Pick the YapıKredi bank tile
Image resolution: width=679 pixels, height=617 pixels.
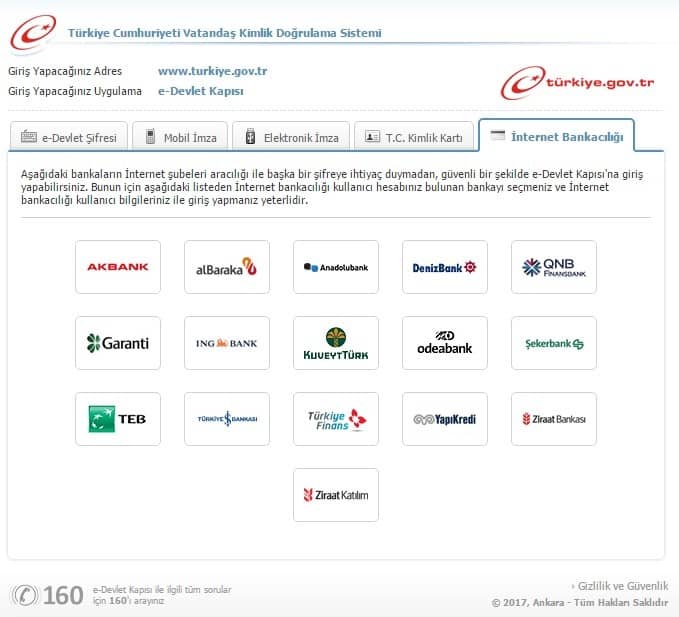coord(445,419)
